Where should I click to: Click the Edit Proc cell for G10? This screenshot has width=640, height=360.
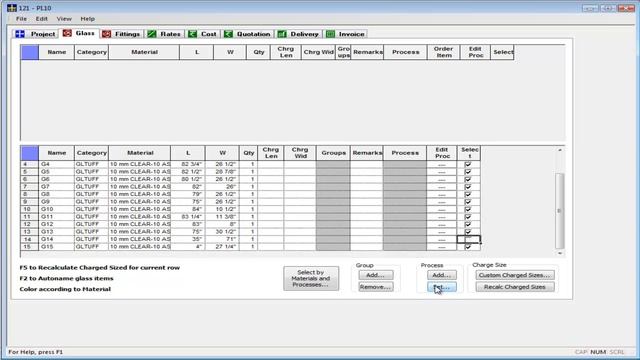[x=442, y=209]
